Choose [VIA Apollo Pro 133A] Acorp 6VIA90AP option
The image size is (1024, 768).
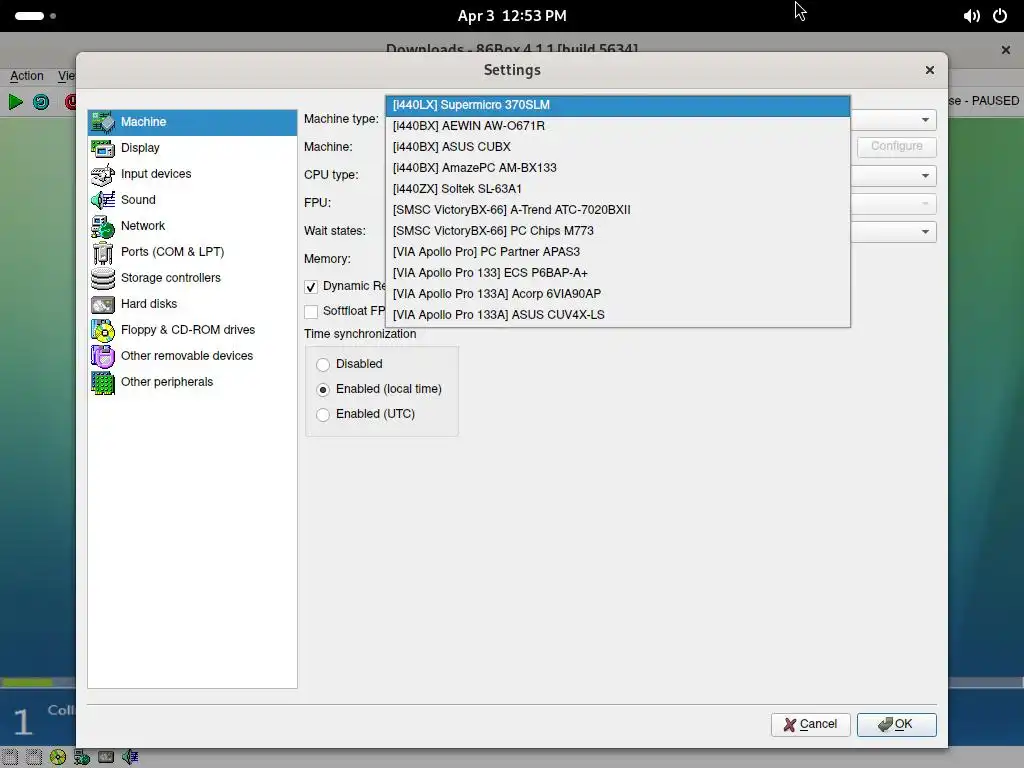(618, 293)
